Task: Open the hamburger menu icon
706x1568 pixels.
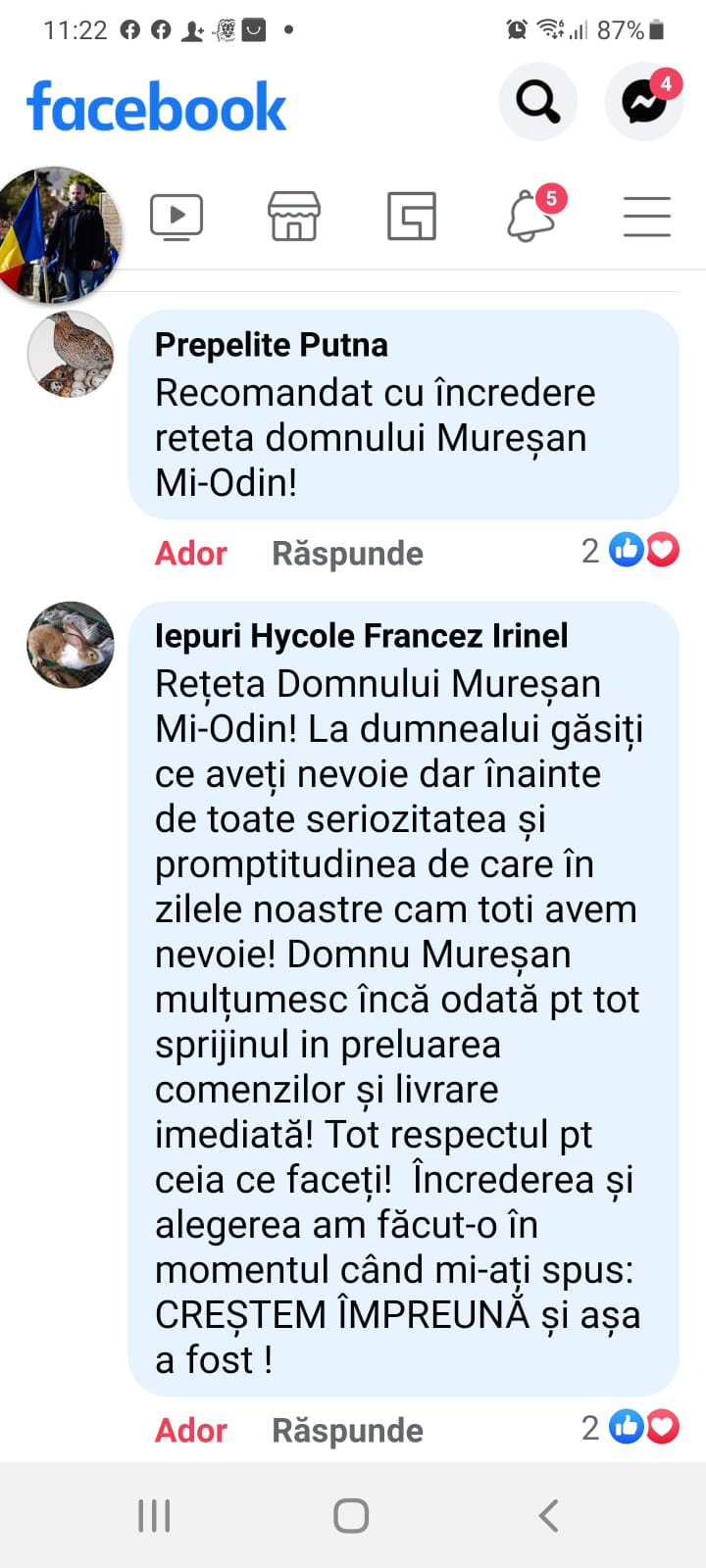Action: (x=647, y=217)
